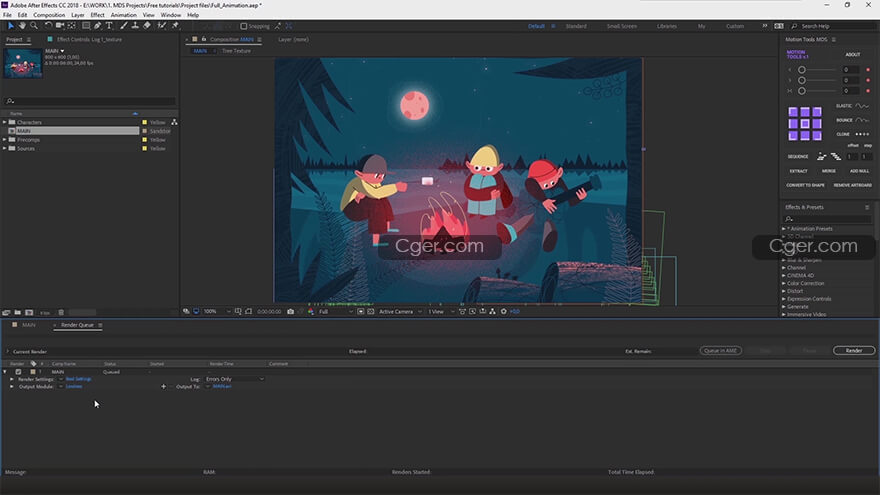Open the Full resolution dropdown

click(336, 311)
